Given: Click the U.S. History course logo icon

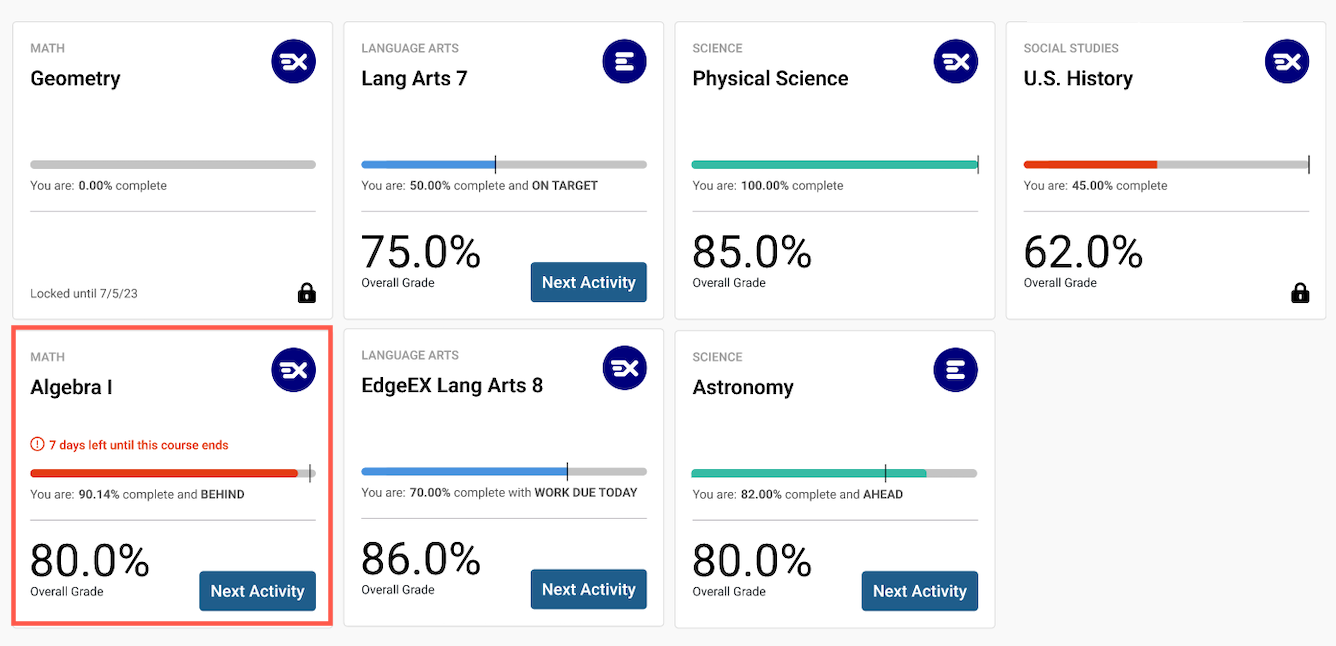Looking at the screenshot, I should [1287, 62].
